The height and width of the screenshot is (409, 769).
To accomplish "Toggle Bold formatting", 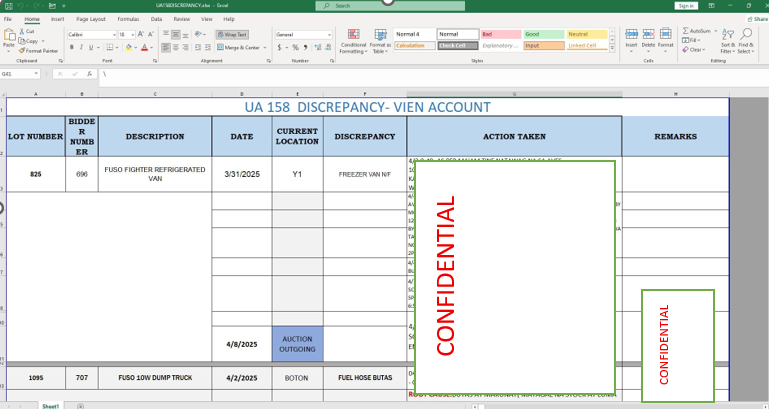I will click(x=72, y=48).
